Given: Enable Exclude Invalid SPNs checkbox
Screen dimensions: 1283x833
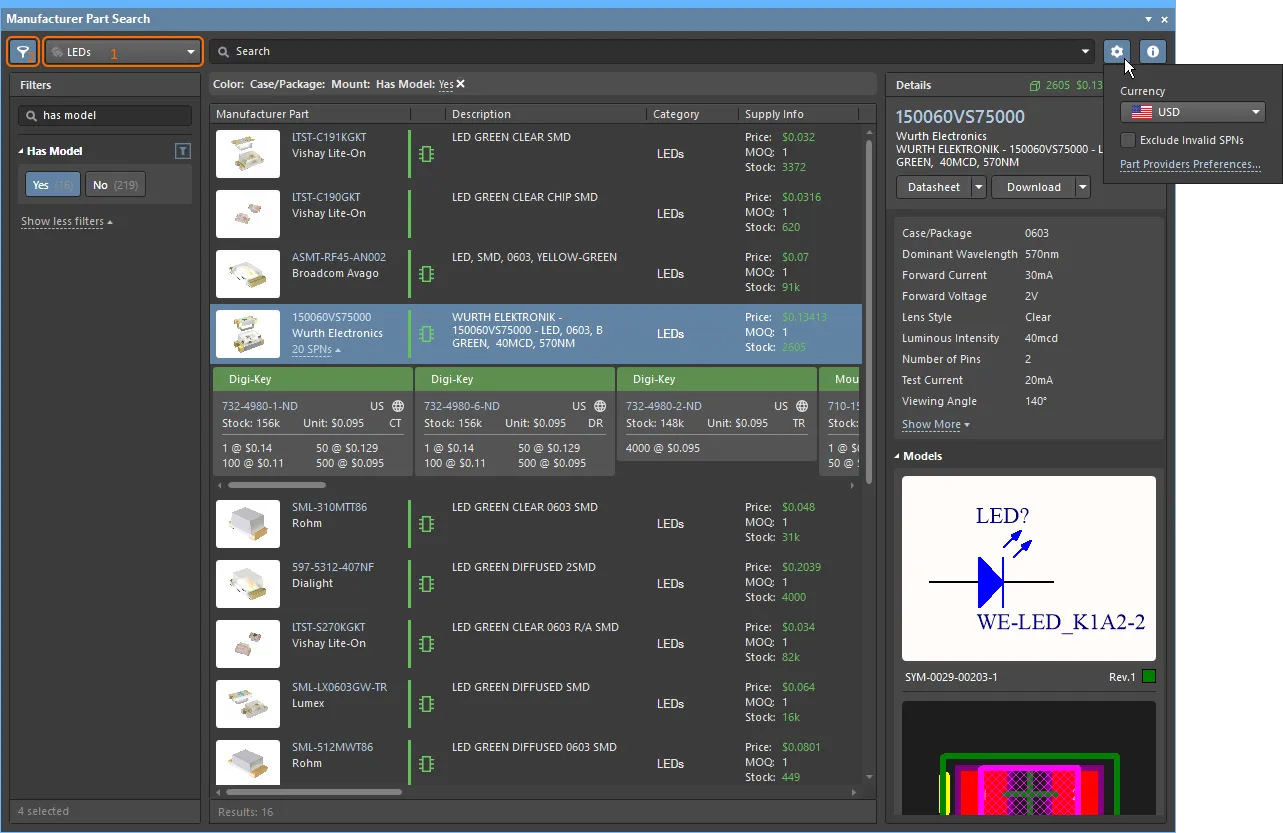Looking at the screenshot, I should click(x=1127, y=140).
